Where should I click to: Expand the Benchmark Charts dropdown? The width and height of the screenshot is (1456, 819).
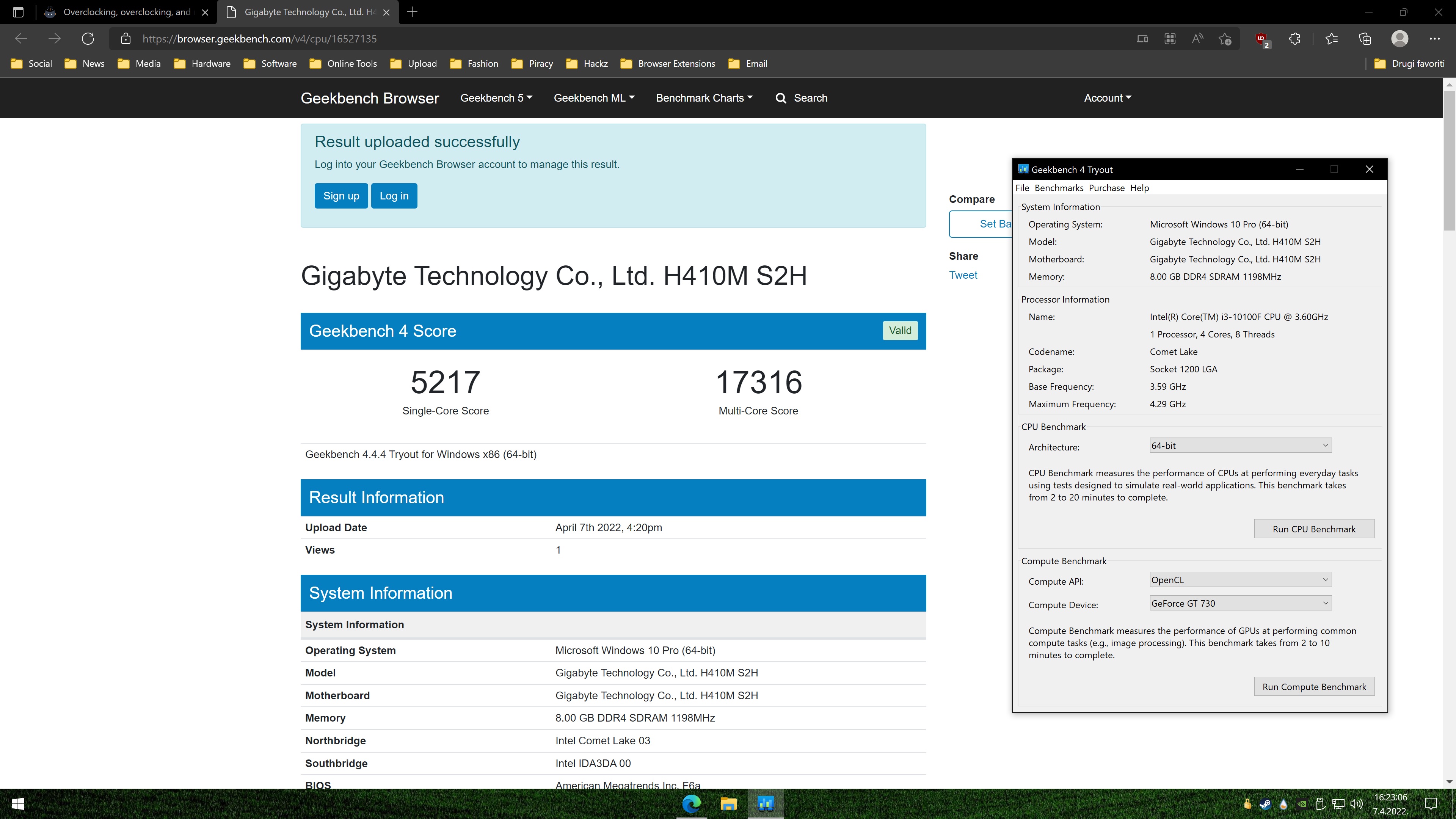(x=704, y=98)
